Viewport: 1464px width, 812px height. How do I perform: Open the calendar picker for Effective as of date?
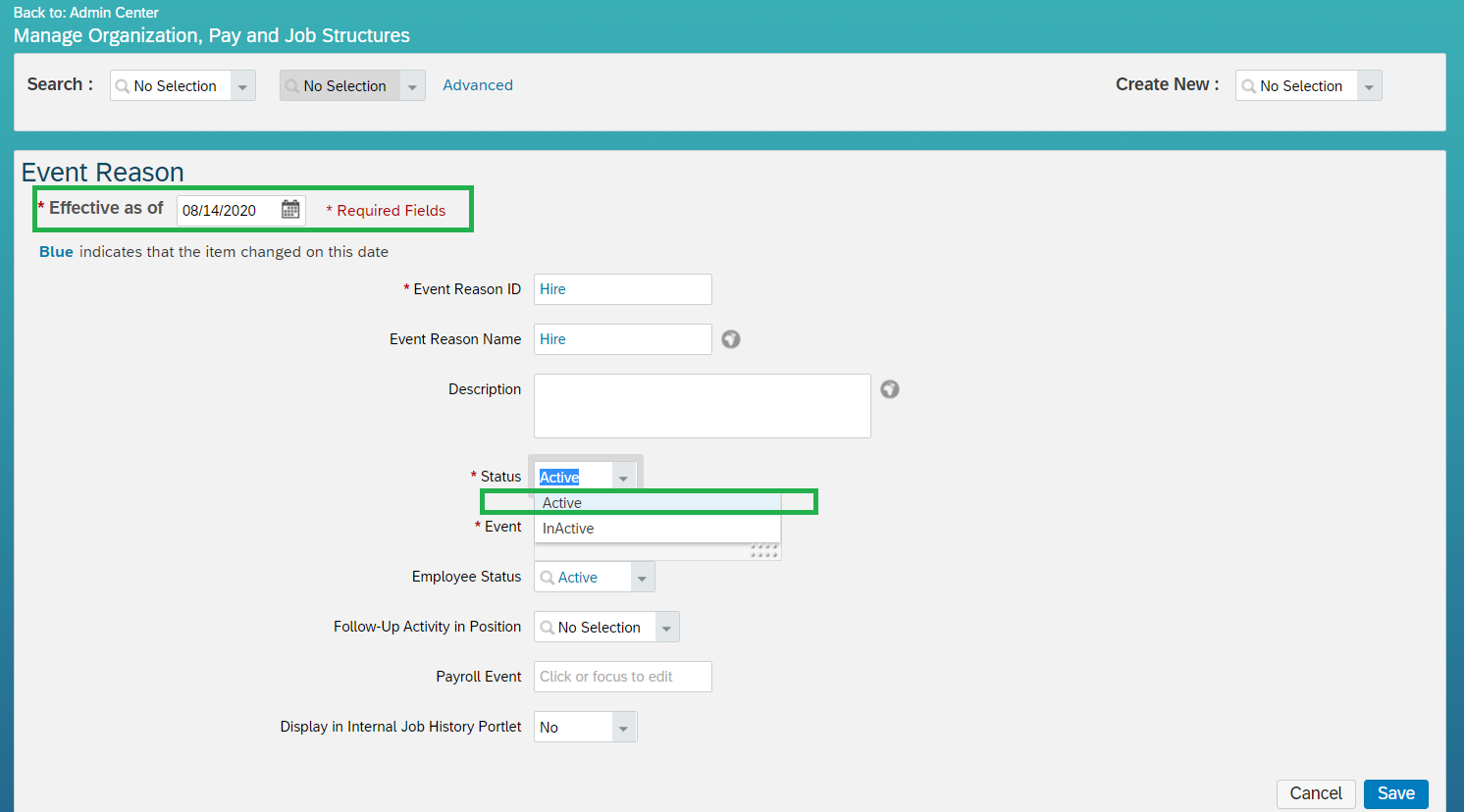pos(289,209)
